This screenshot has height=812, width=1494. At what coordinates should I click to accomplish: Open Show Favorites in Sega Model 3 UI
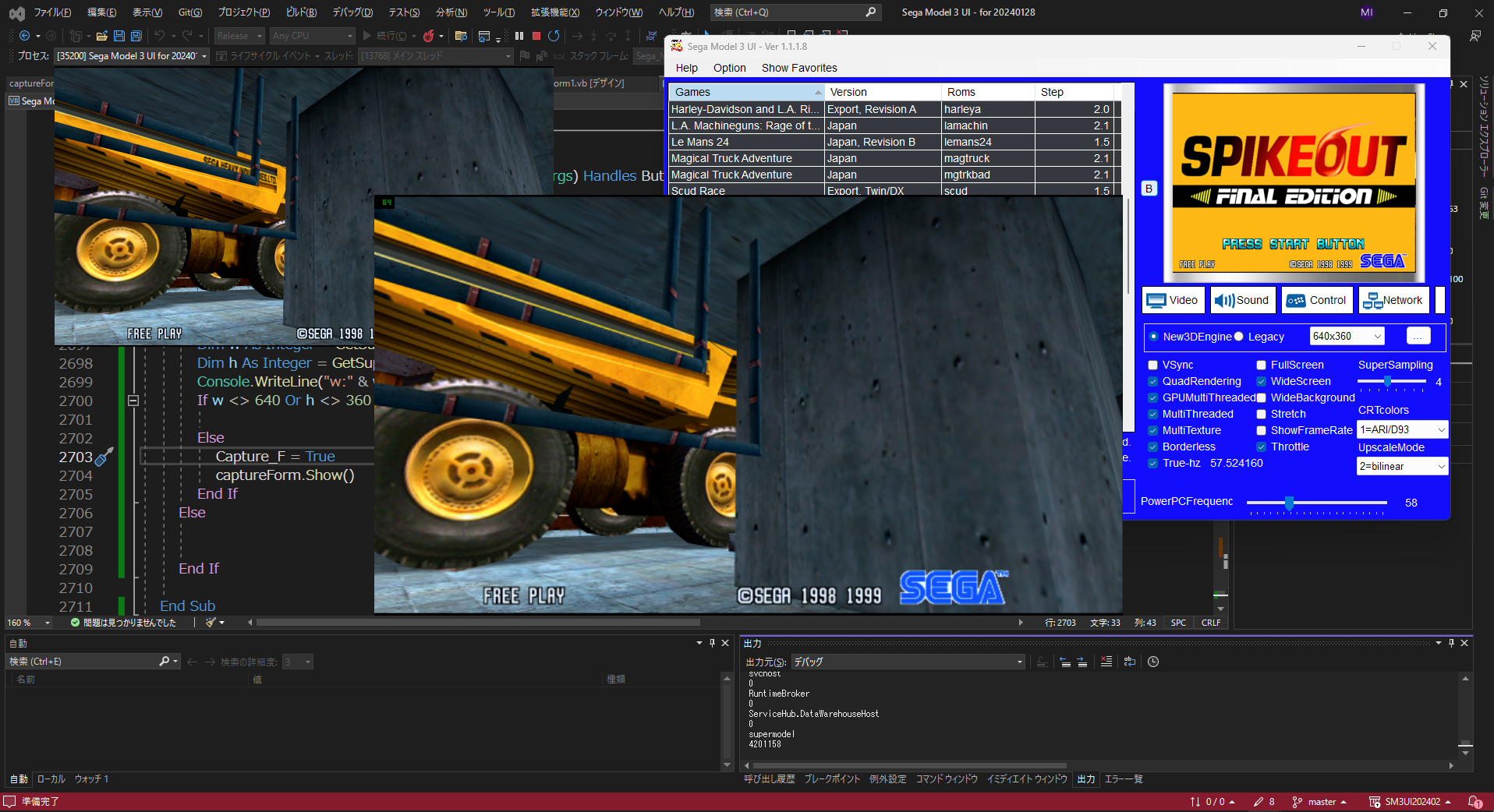click(x=799, y=68)
